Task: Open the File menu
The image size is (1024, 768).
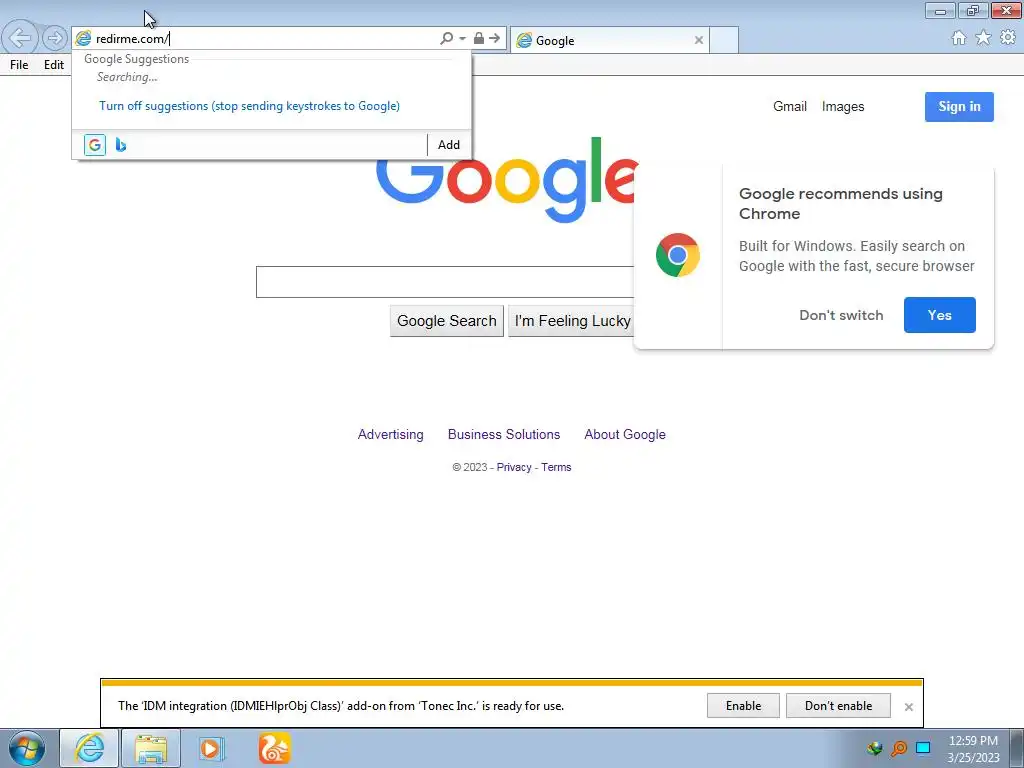Action: click(x=19, y=65)
